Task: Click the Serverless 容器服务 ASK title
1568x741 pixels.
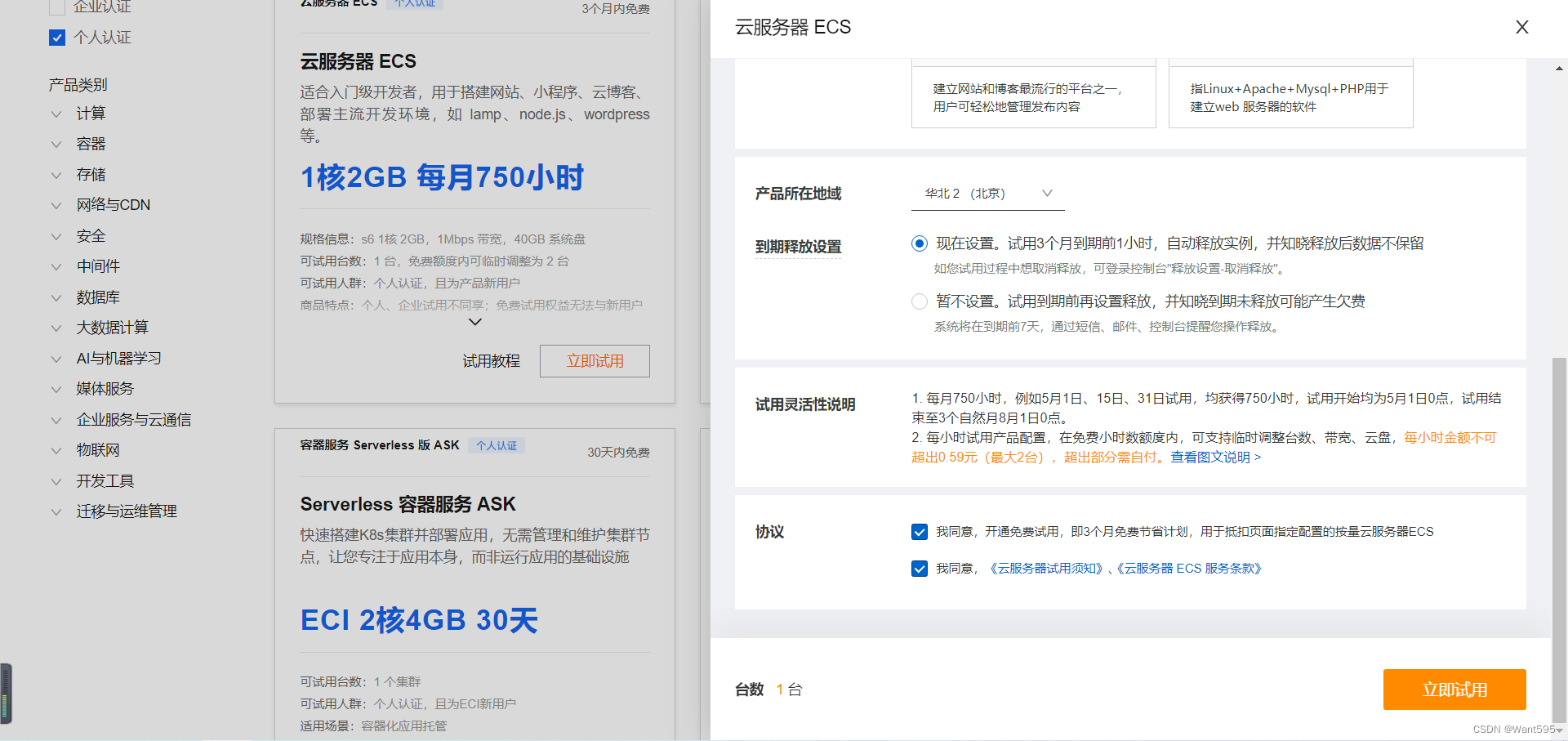Action: point(408,504)
